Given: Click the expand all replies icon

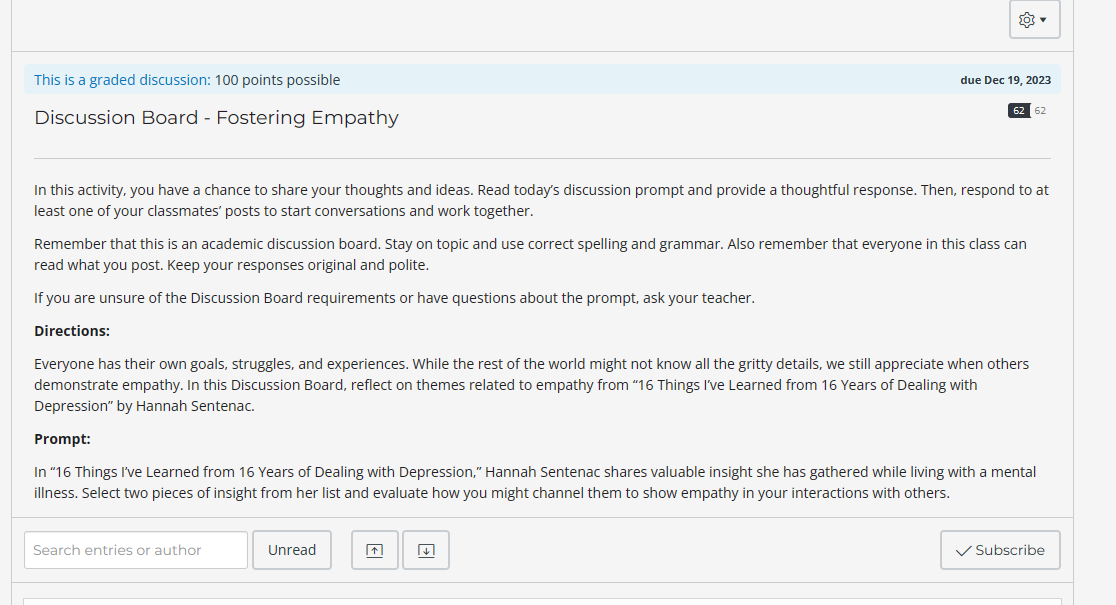Looking at the screenshot, I should point(425,549).
